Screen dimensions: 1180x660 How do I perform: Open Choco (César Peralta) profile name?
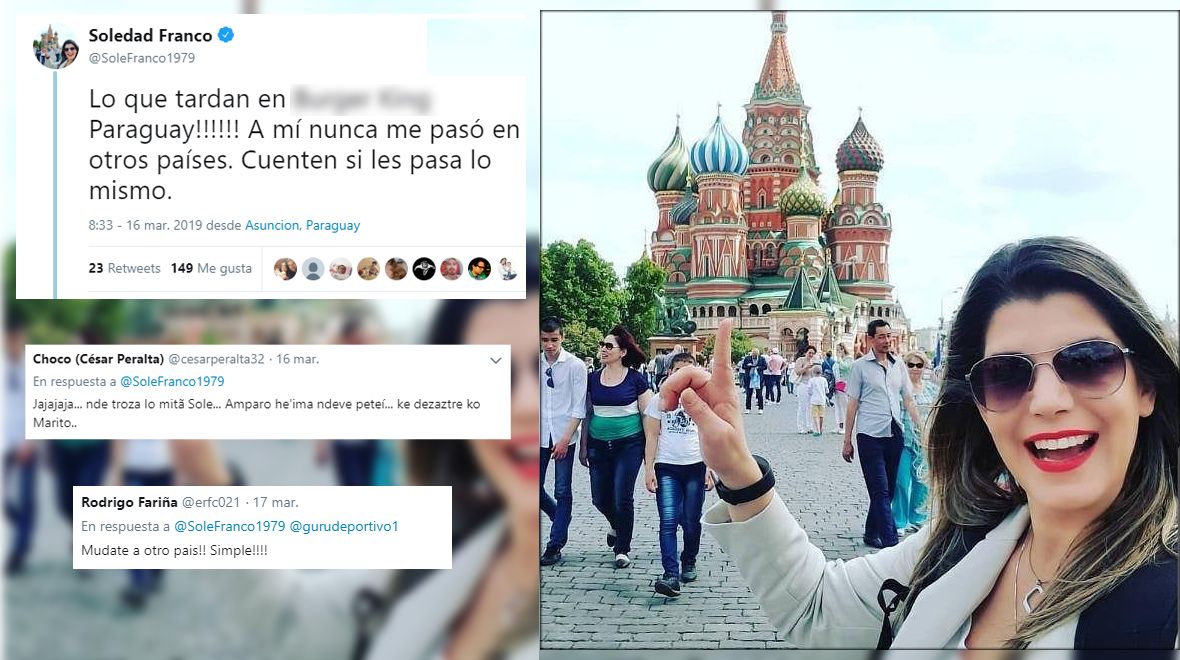[98, 359]
